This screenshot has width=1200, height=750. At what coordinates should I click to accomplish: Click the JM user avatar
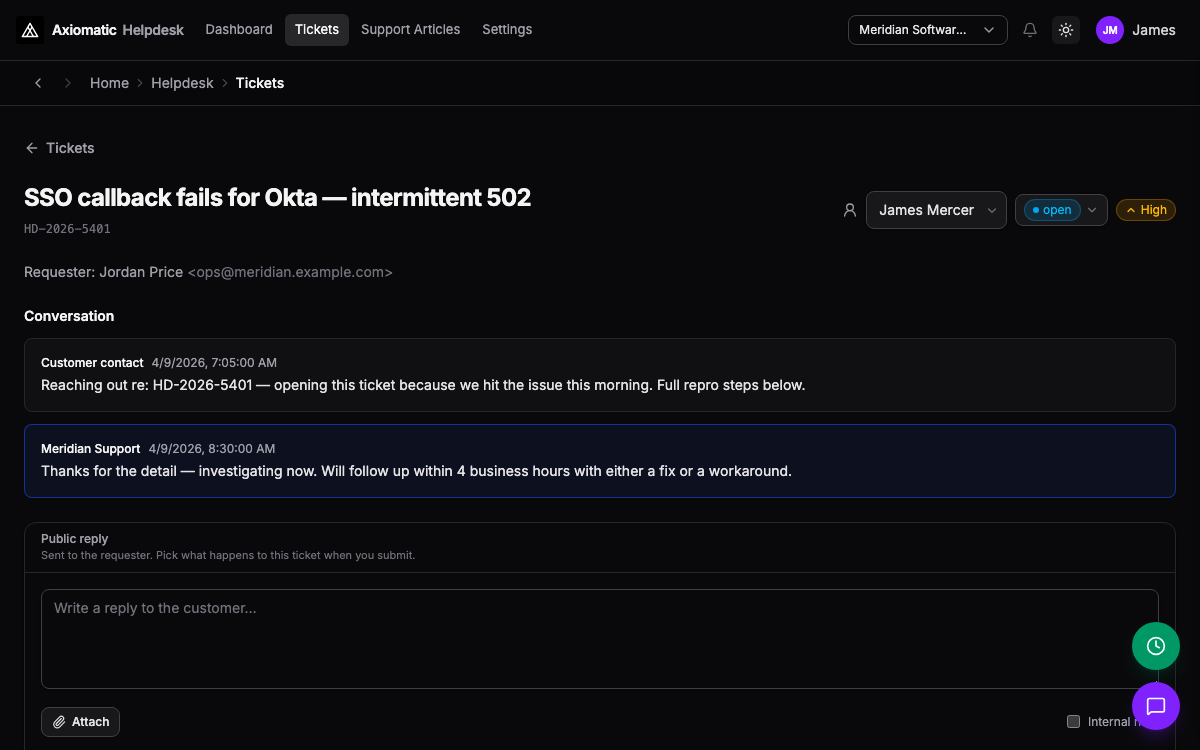tap(1110, 30)
